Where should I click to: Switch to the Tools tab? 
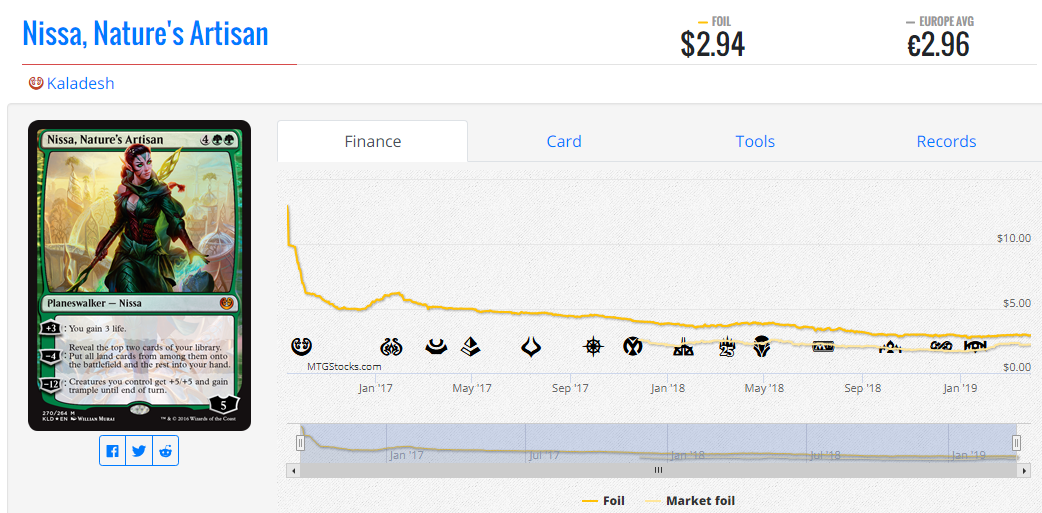point(755,142)
